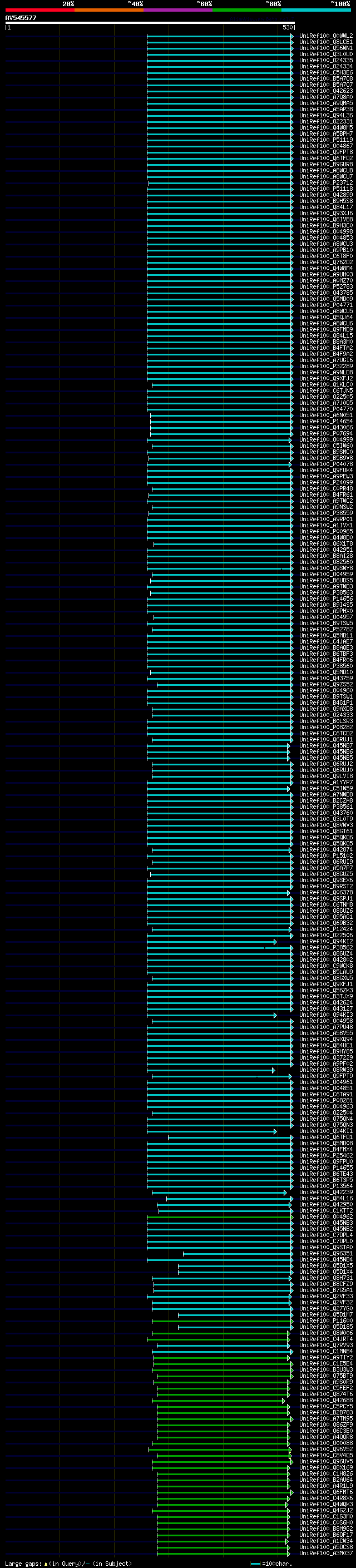Click label UniRef100_Q6RUJ1
The height and width of the screenshot is (1568, 356).
point(326,740)
